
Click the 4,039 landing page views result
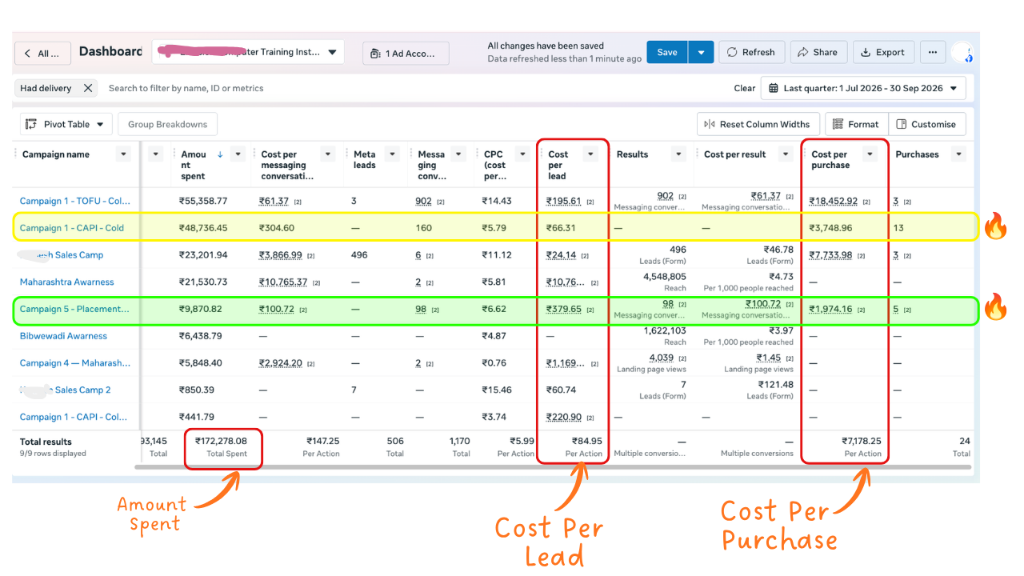pyautogui.click(x=661, y=358)
